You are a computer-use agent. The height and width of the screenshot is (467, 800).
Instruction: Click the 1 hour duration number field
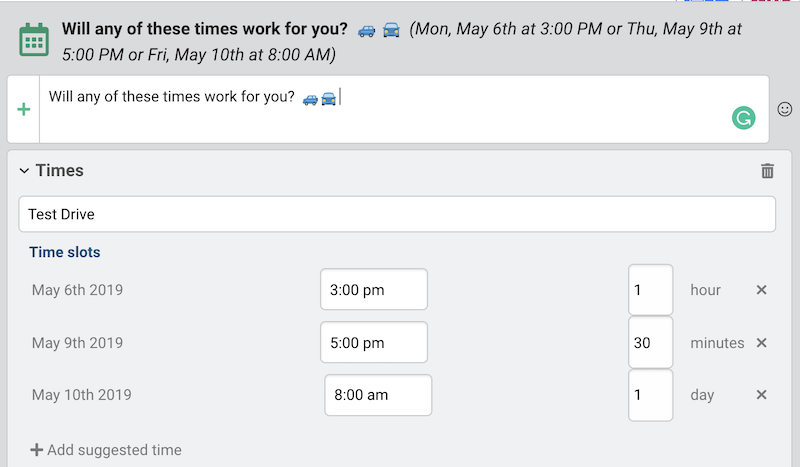coord(651,289)
